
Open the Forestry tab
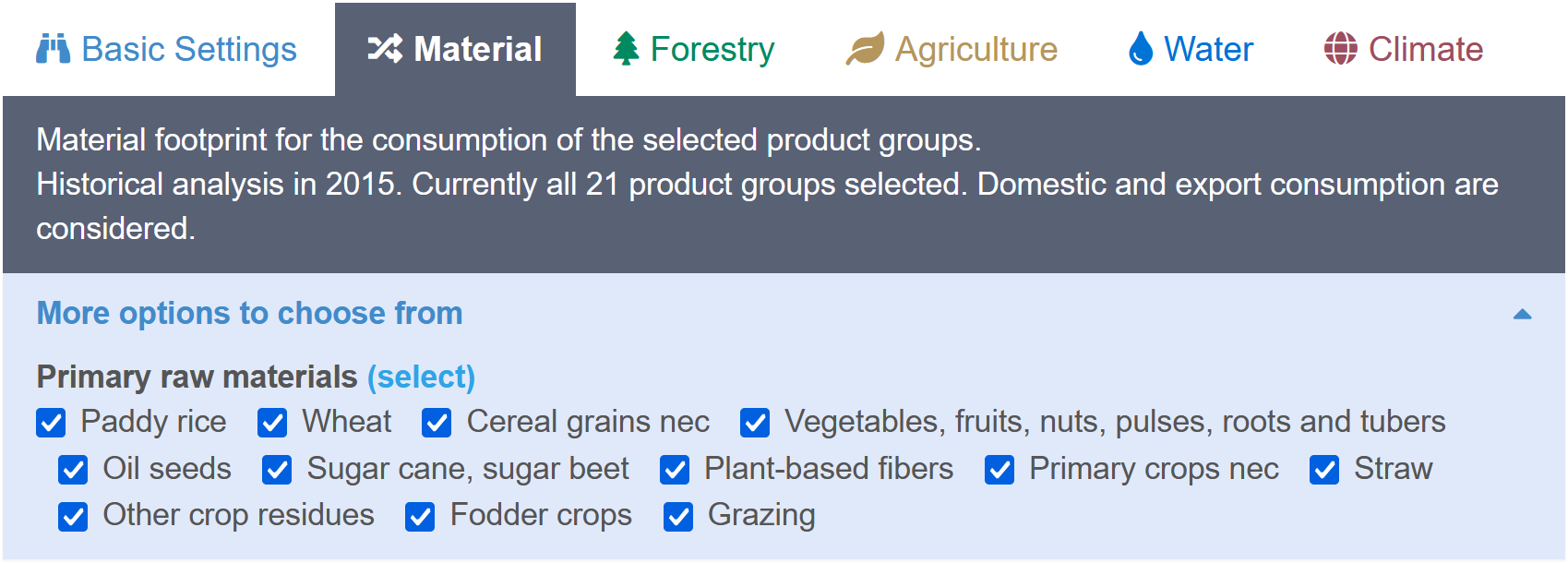pos(694,49)
